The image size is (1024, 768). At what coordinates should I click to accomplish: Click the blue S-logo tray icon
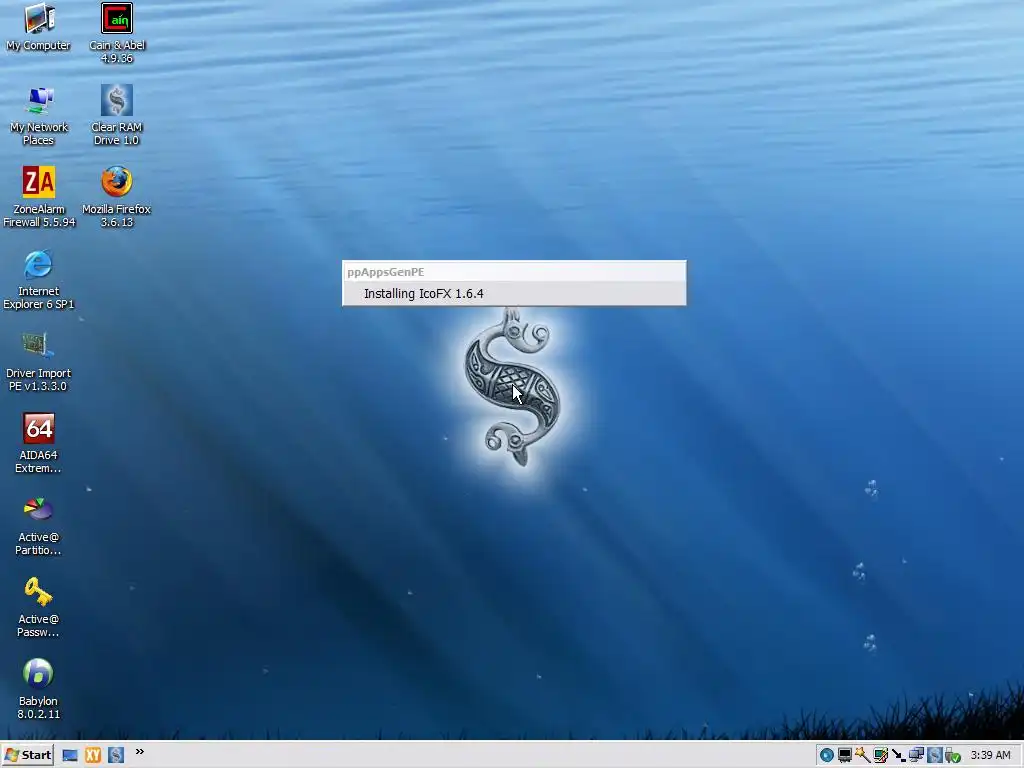[935, 756]
